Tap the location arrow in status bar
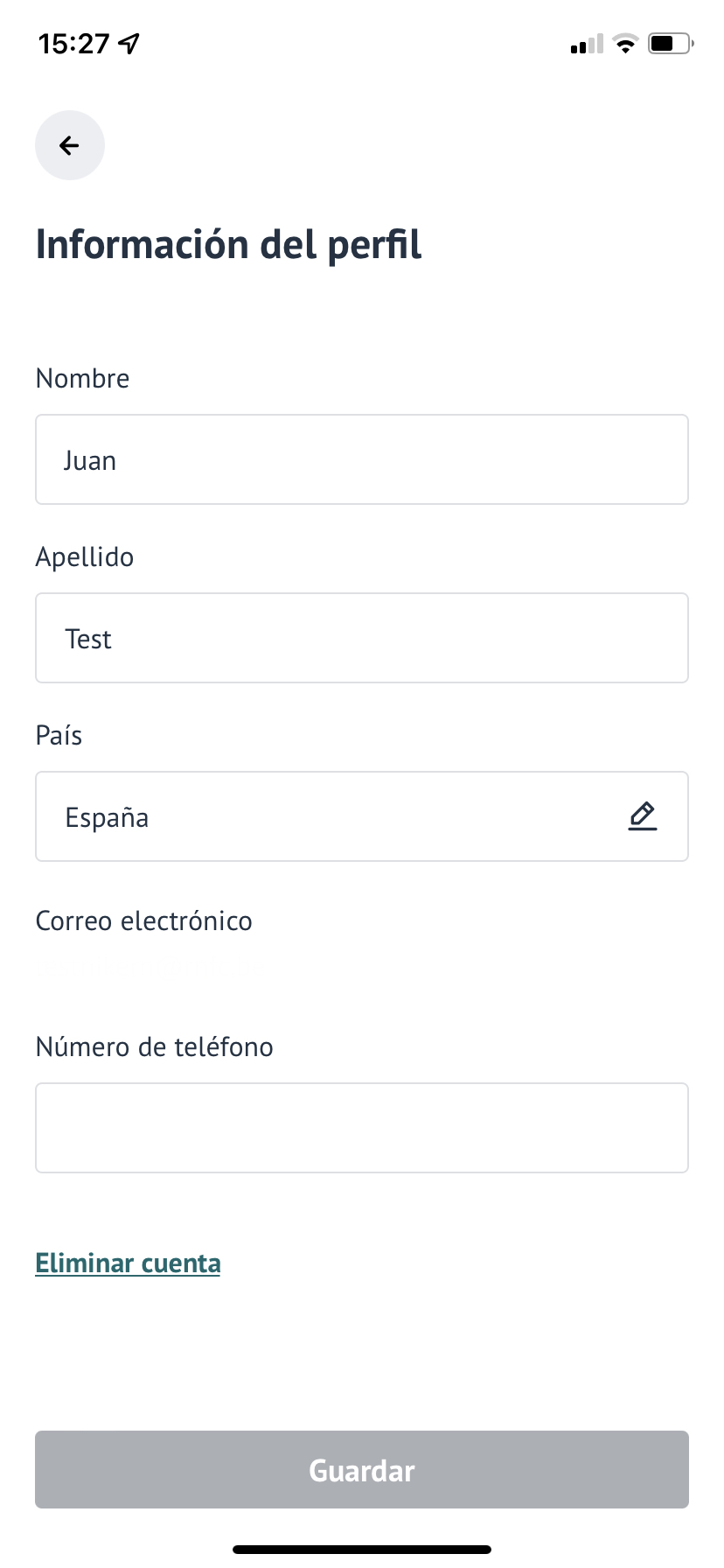 129,44
